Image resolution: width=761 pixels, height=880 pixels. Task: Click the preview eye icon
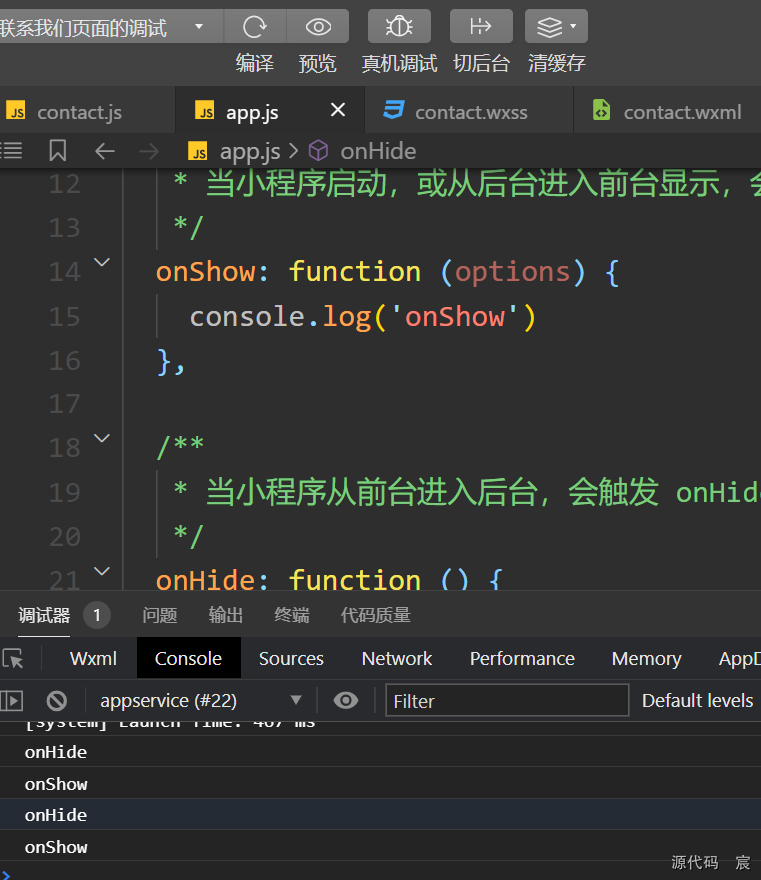coord(318,26)
